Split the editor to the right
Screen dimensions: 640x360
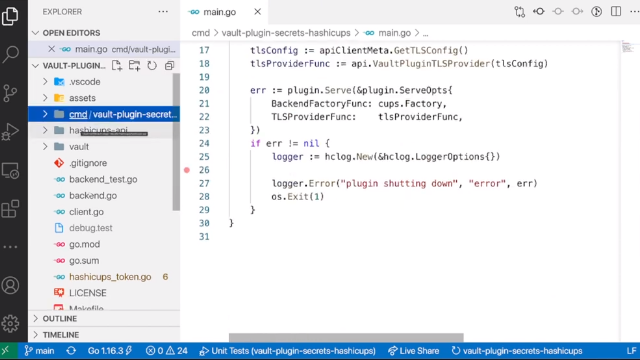click(616, 11)
